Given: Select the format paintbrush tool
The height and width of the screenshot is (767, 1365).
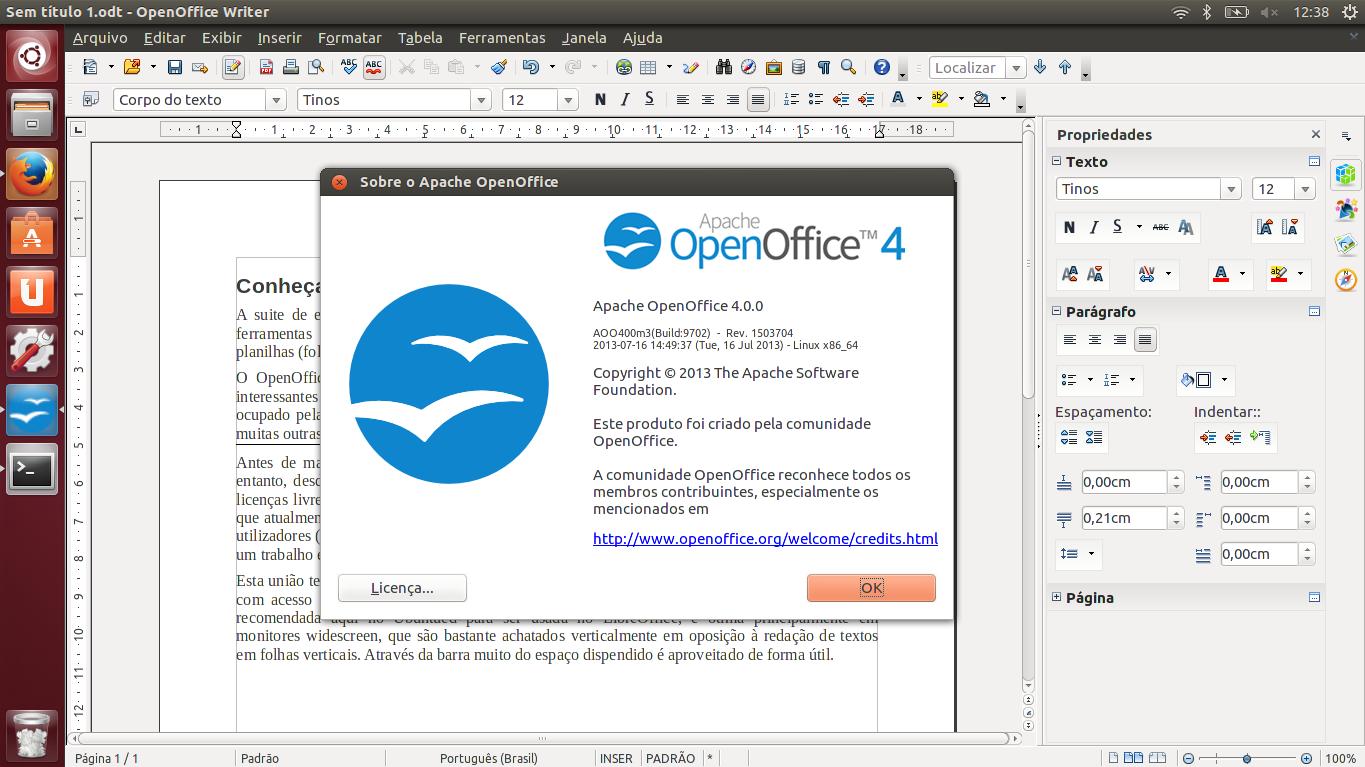Looking at the screenshot, I should pos(499,68).
